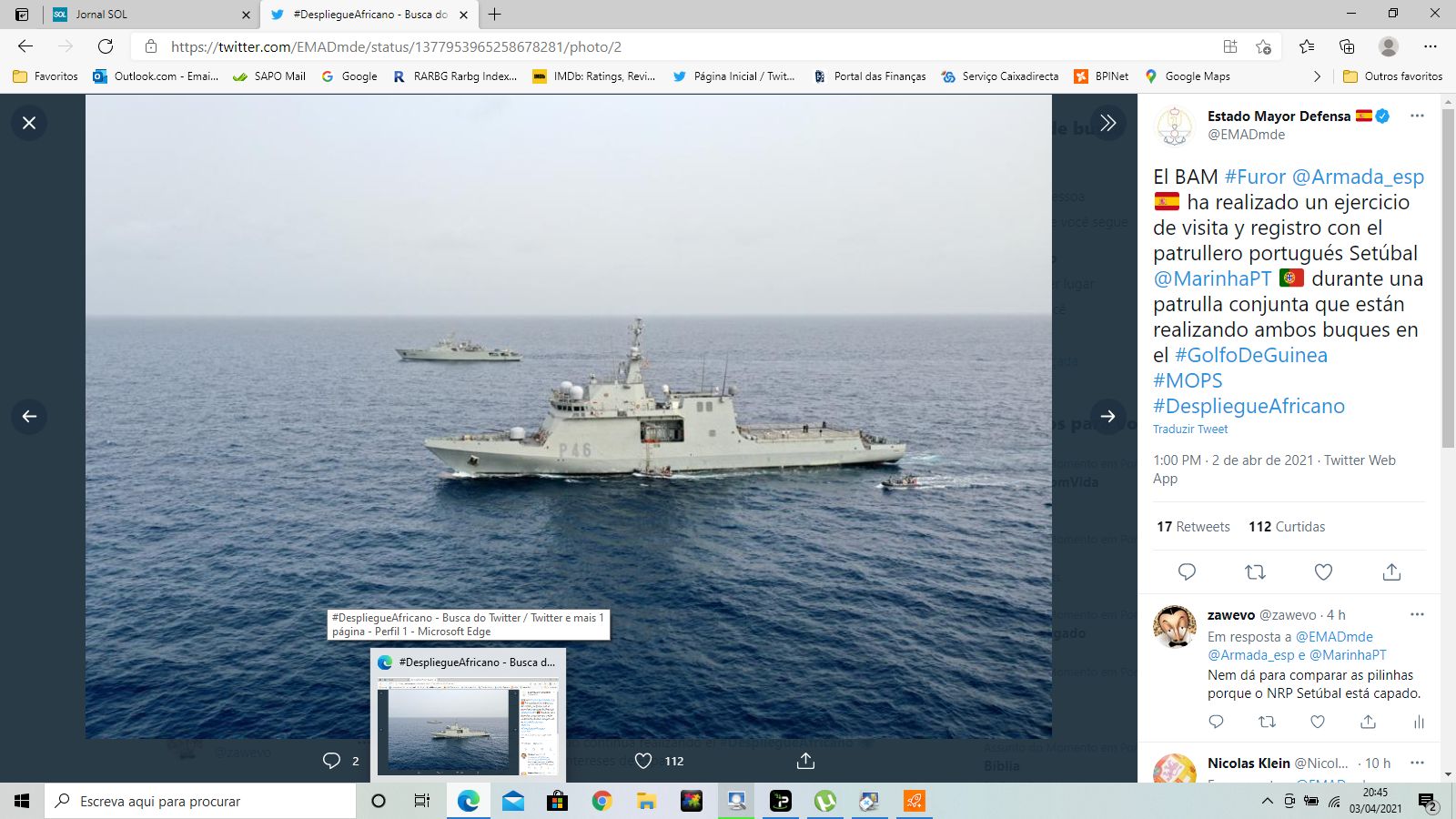The height and width of the screenshot is (819, 1456).
Task: Share zawevo's comment icon
Action: [1368, 722]
